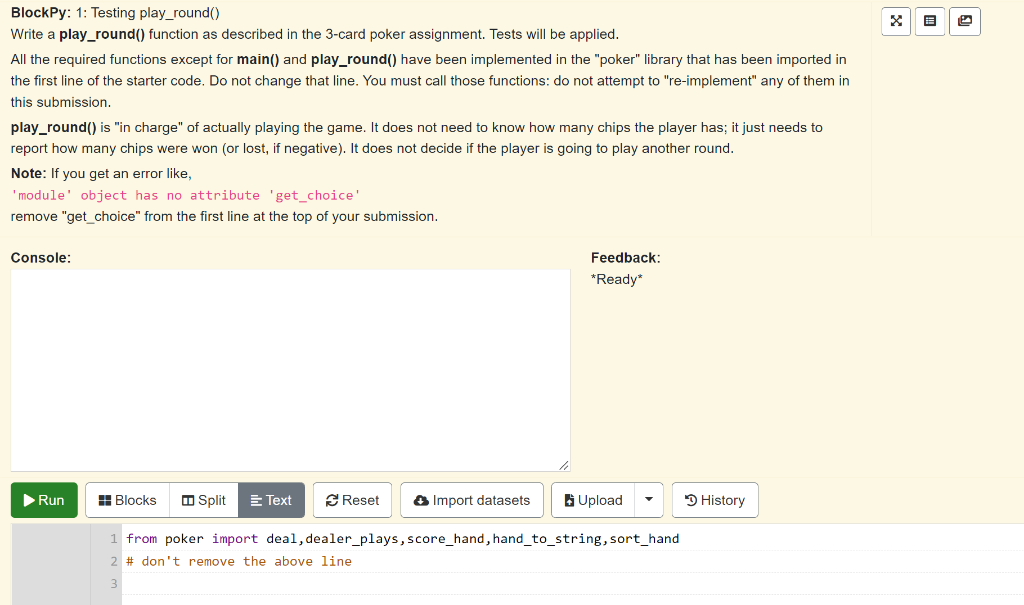Screen dimensions: 1024x605
Task: Click the image gallery icon top right
Action: tap(964, 21)
